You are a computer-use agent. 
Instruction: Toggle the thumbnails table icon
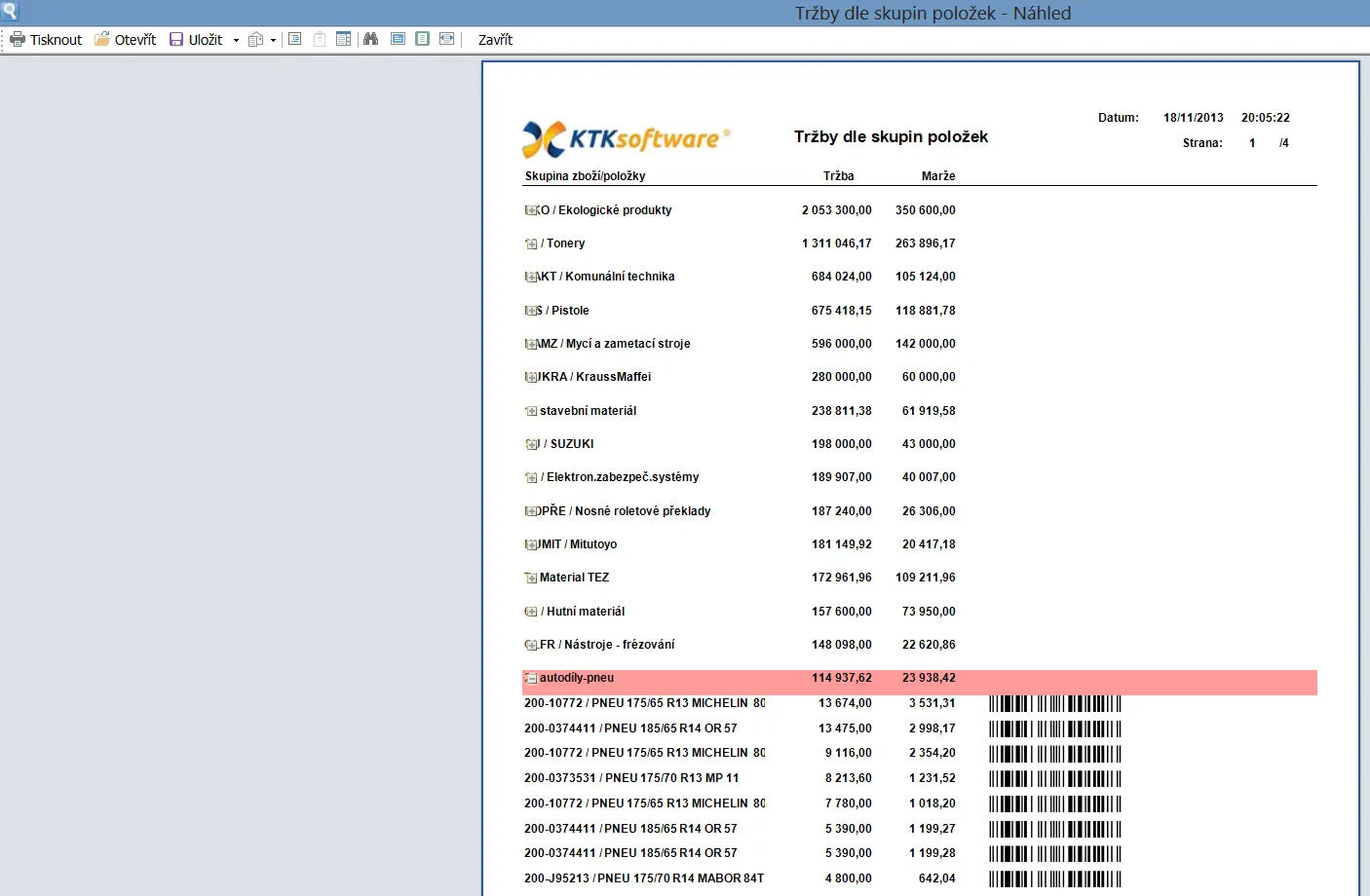(343, 39)
